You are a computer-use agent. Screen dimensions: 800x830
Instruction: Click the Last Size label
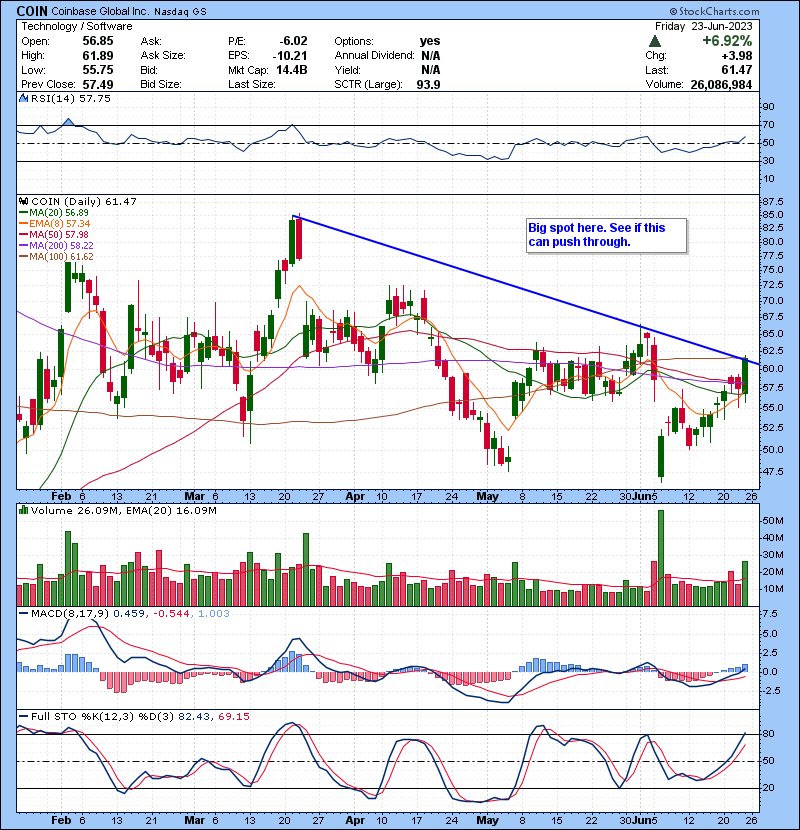251,84
